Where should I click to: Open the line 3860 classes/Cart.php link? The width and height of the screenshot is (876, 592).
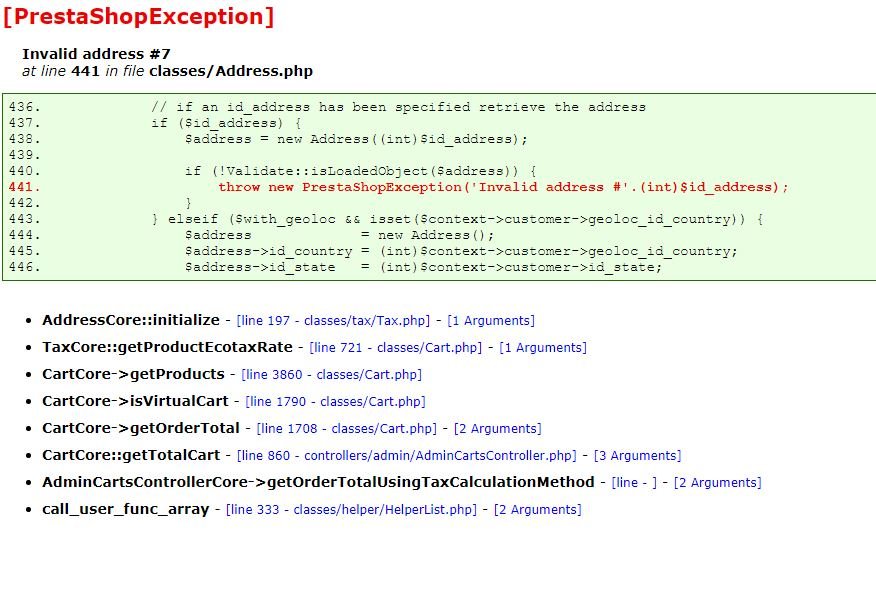click(331, 374)
